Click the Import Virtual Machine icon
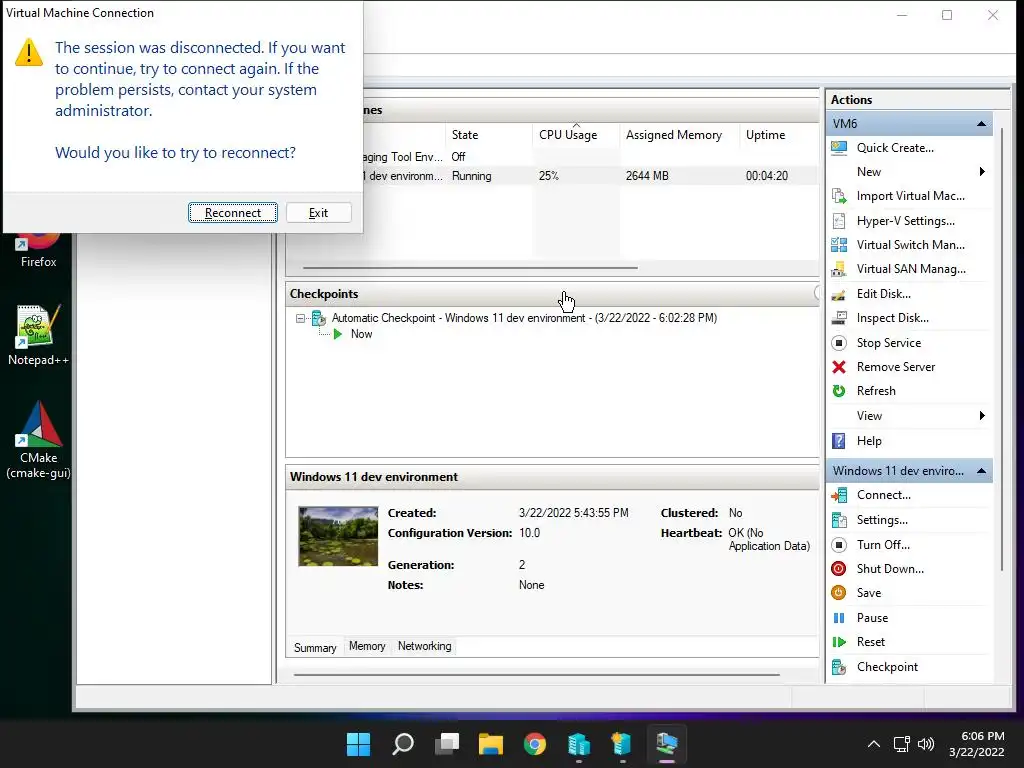This screenshot has width=1024, height=768. pos(839,196)
